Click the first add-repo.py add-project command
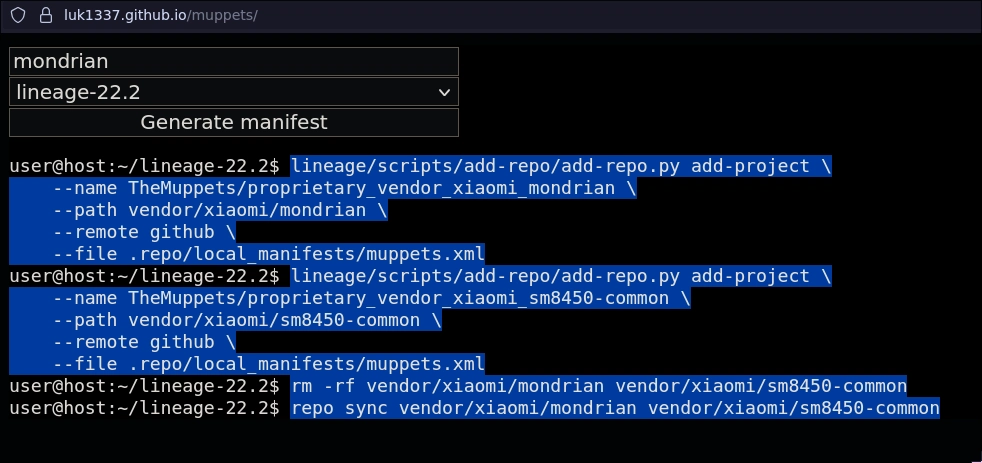This screenshot has height=463, width=982. click(x=560, y=166)
